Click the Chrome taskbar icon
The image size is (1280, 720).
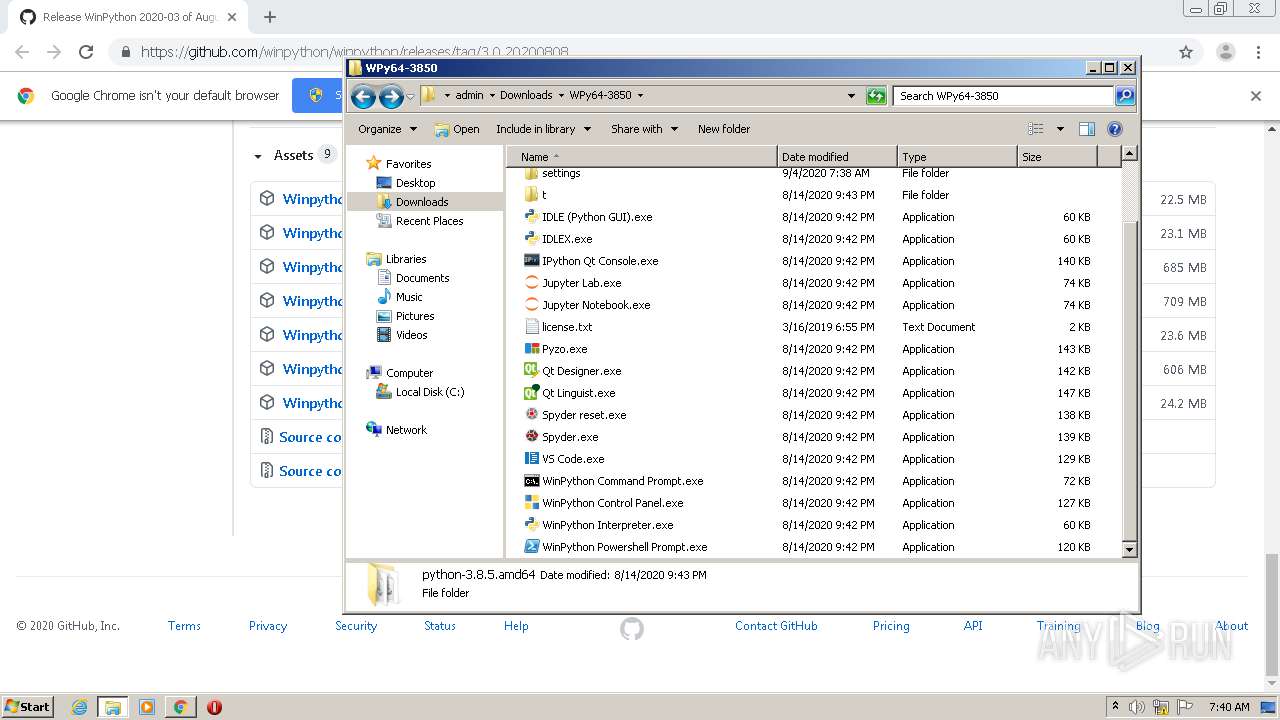coord(180,707)
